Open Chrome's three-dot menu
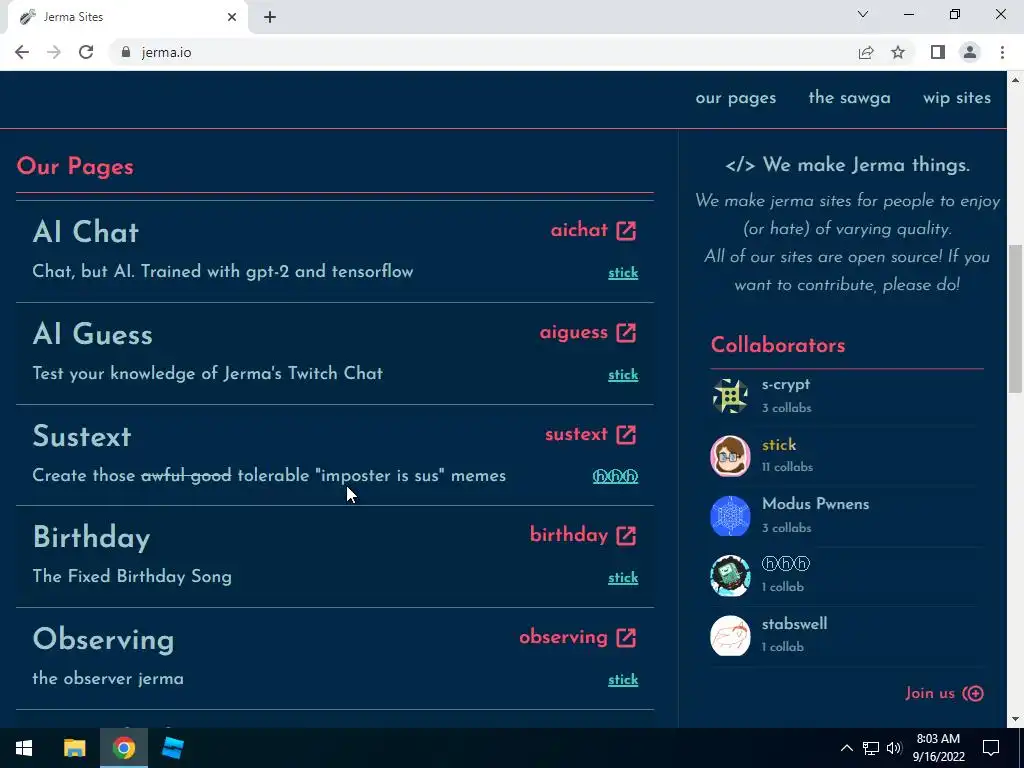Viewport: 1024px width, 768px height. coord(1002,52)
